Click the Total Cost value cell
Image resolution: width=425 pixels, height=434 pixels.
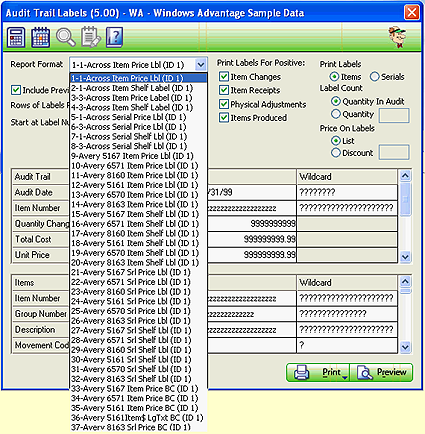252,239
